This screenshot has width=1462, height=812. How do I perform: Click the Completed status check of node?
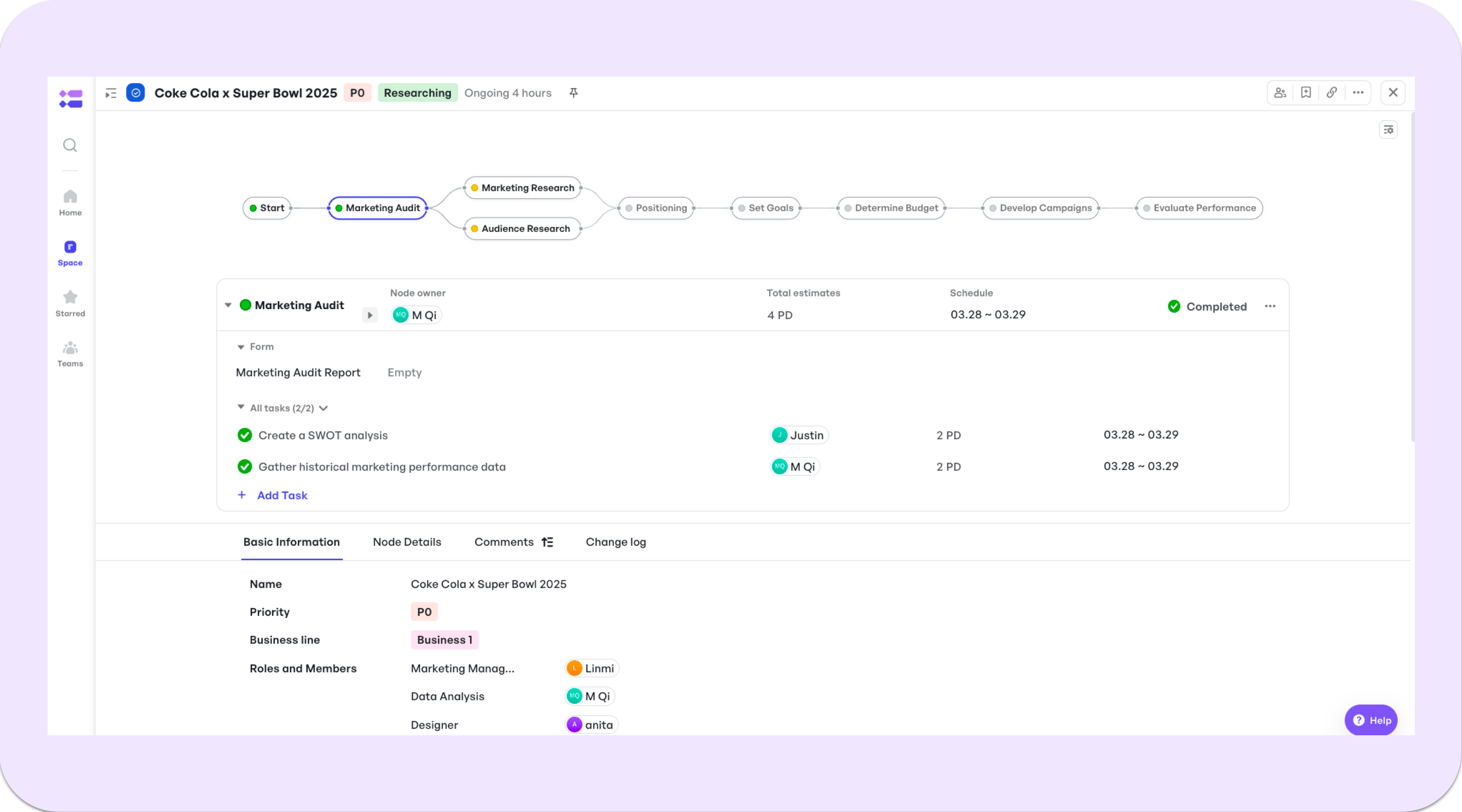1174,306
